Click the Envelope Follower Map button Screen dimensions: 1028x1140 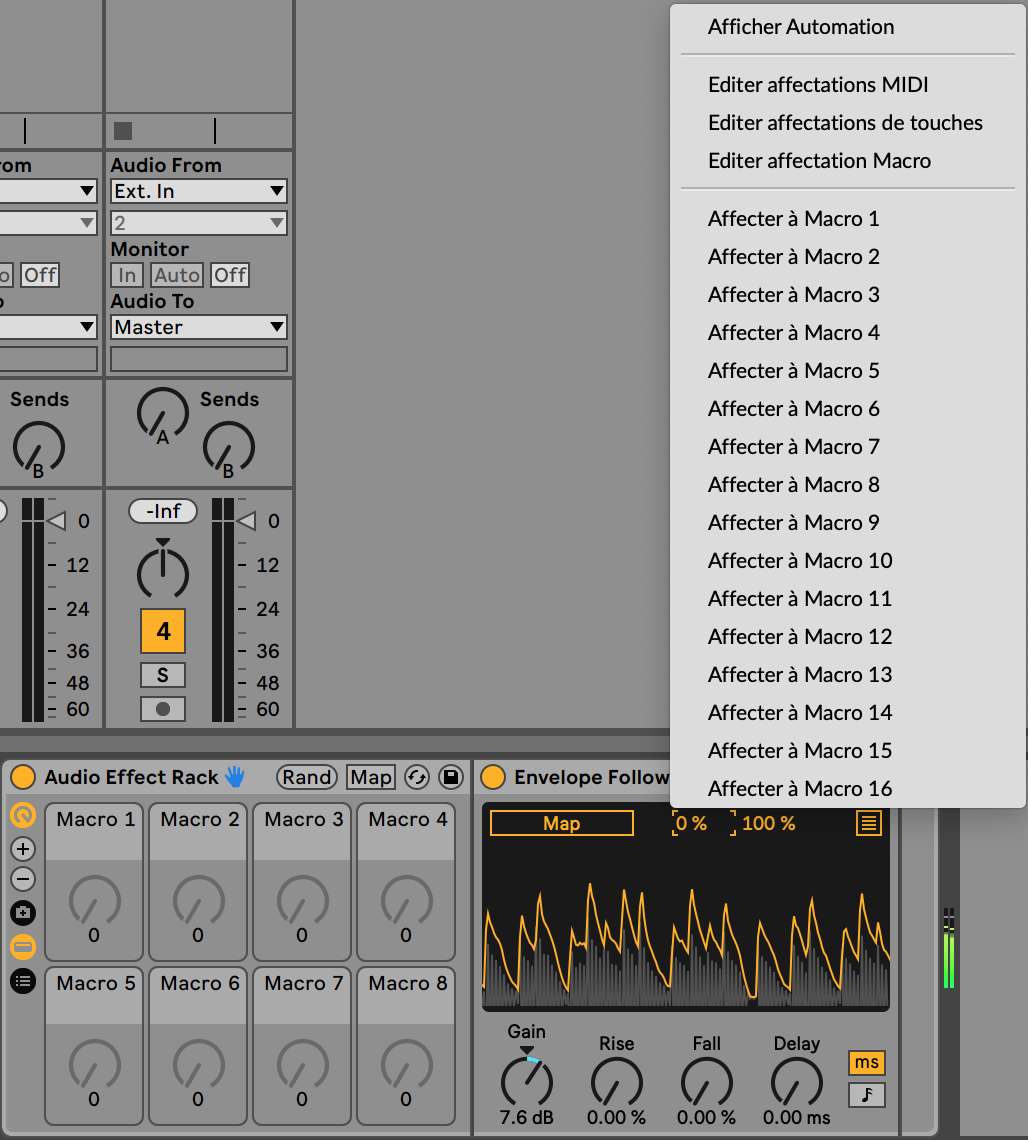(x=561, y=823)
